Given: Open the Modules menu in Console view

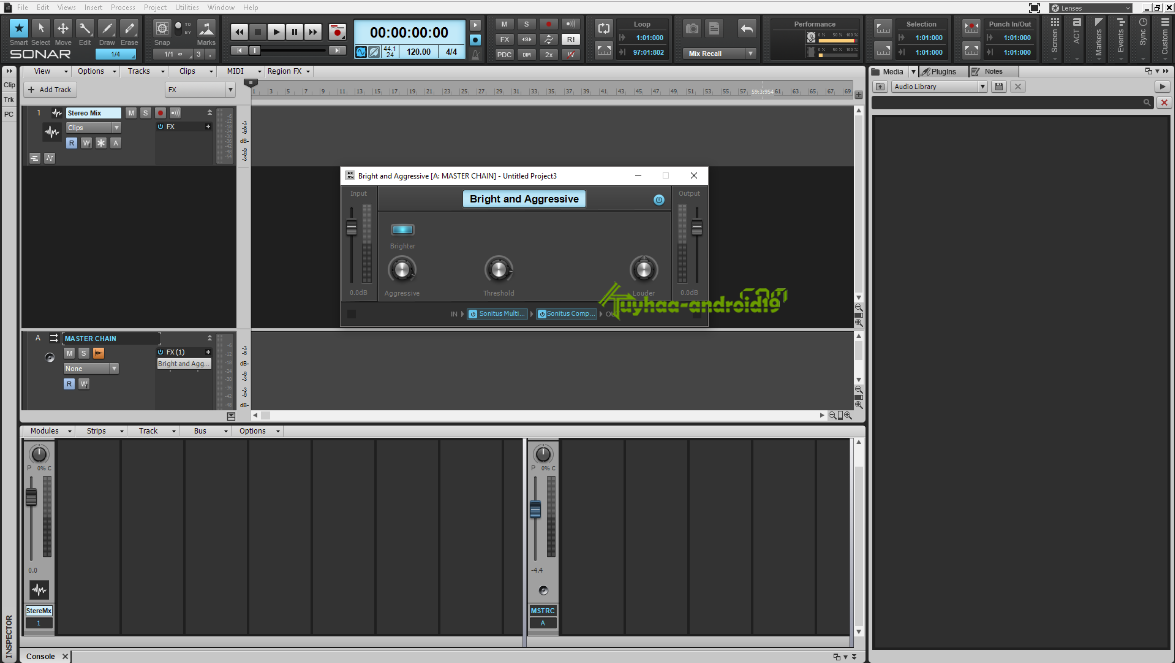Looking at the screenshot, I should (49, 432).
